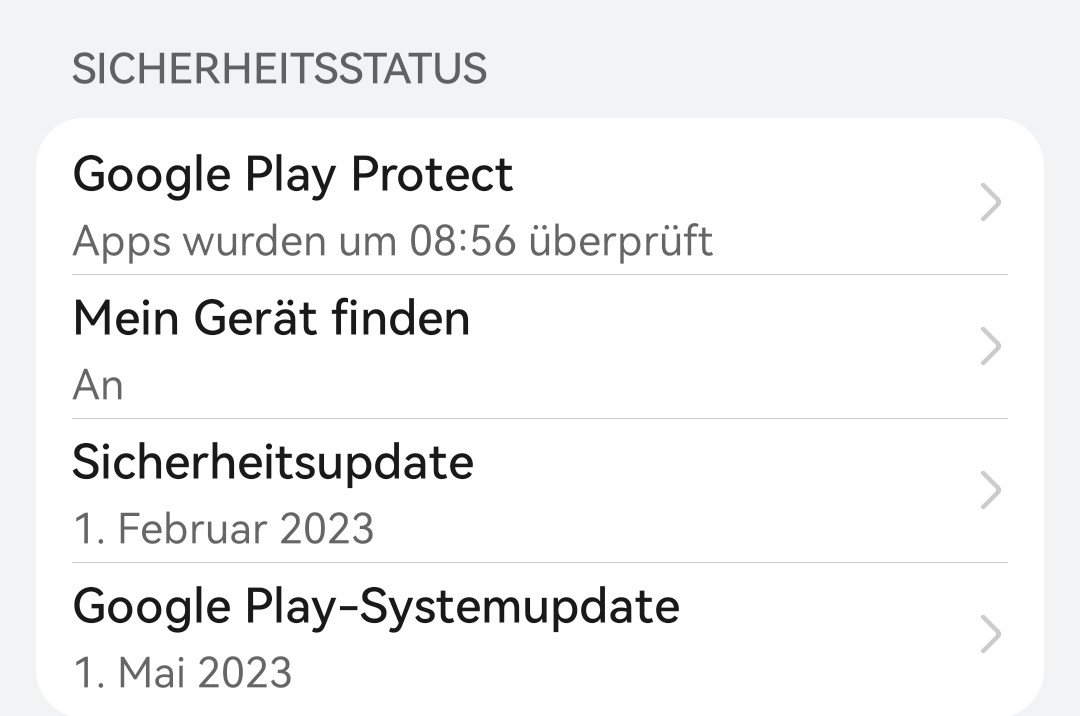
Task: Open Mein Gerät finden
Action: [x=271, y=319]
